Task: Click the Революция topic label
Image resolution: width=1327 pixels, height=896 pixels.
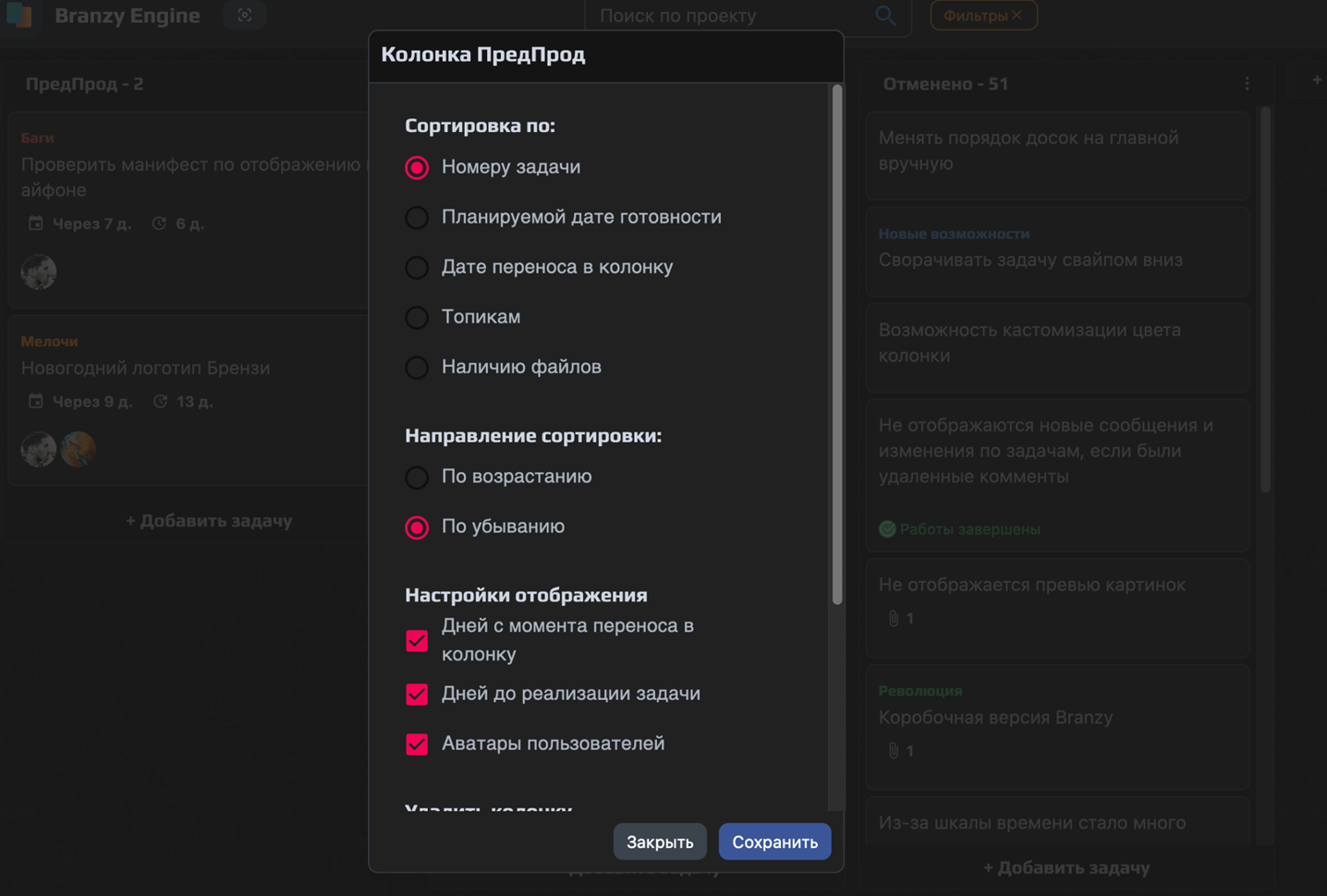Action: click(x=920, y=691)
